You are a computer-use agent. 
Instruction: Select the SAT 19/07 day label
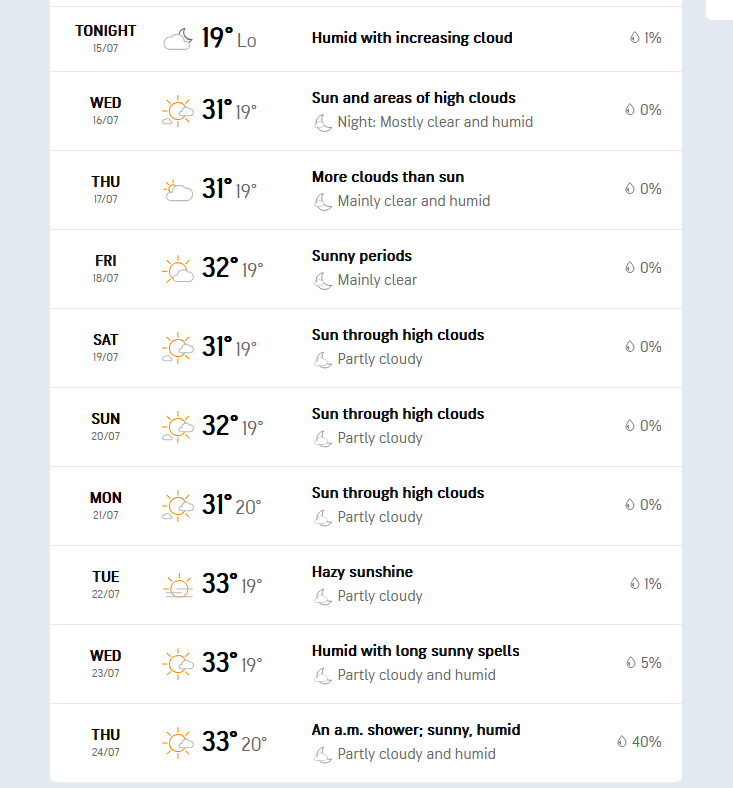(x=106, y=347)
